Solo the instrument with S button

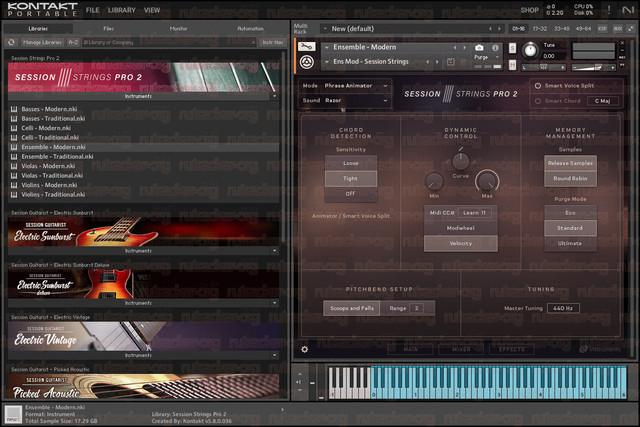[x=512, y=48]
